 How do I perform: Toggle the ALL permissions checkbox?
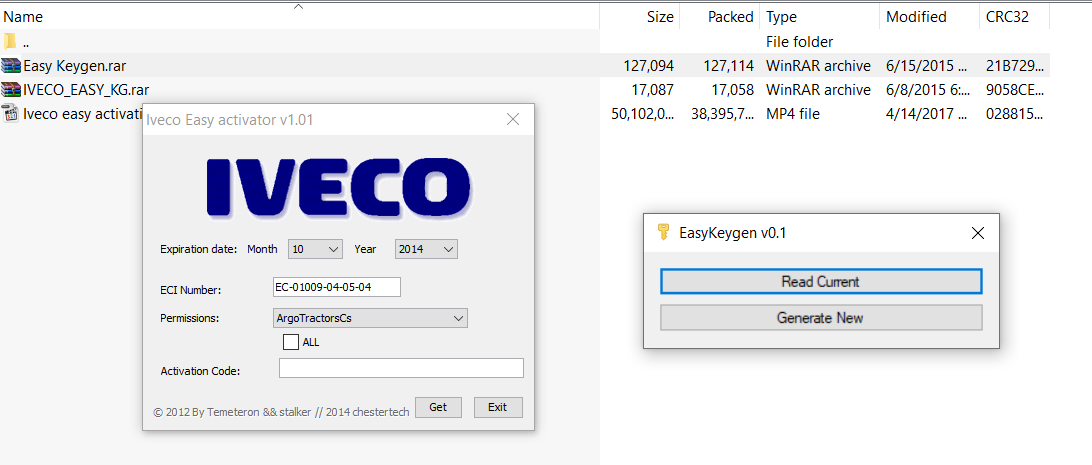click(x=291, y=342)
